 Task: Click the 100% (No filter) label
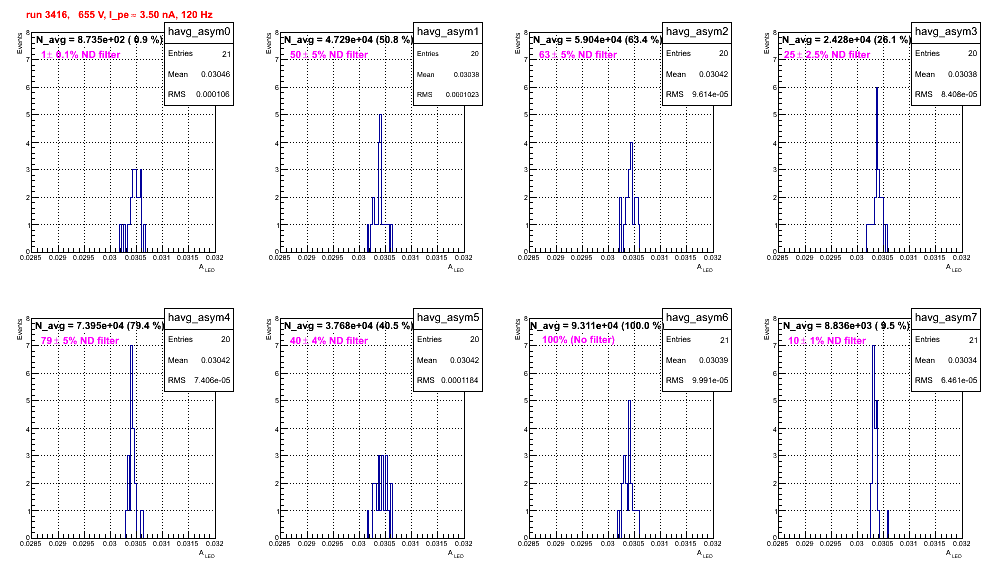coord(579,340)
